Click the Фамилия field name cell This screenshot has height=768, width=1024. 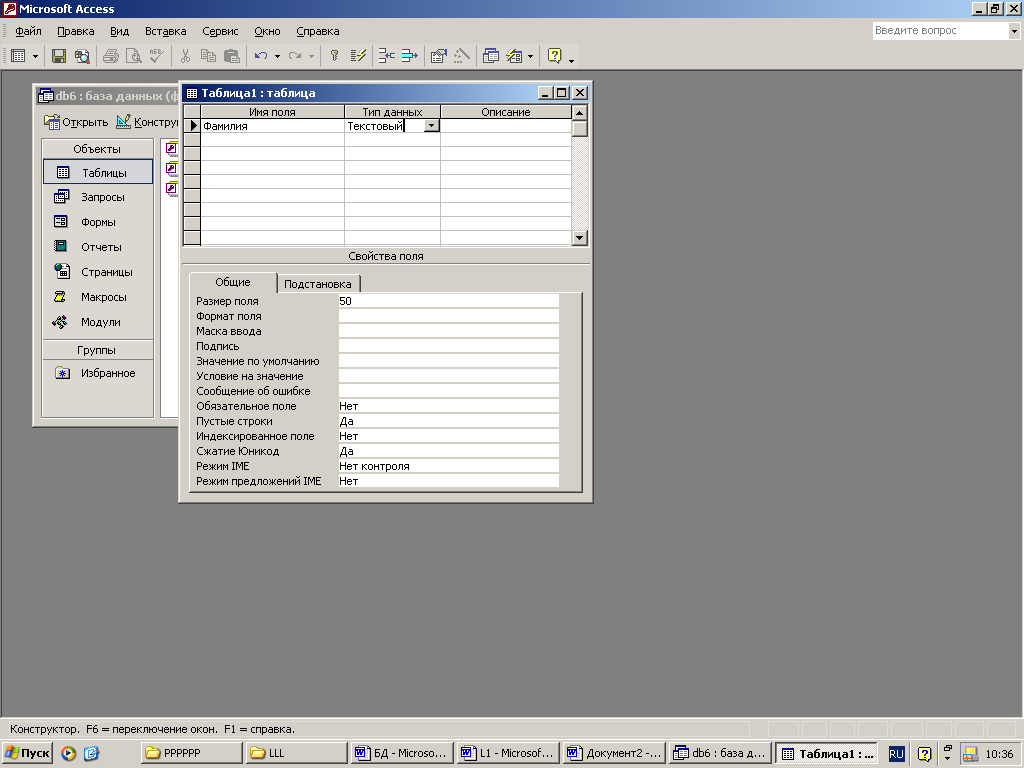point(272,126)
